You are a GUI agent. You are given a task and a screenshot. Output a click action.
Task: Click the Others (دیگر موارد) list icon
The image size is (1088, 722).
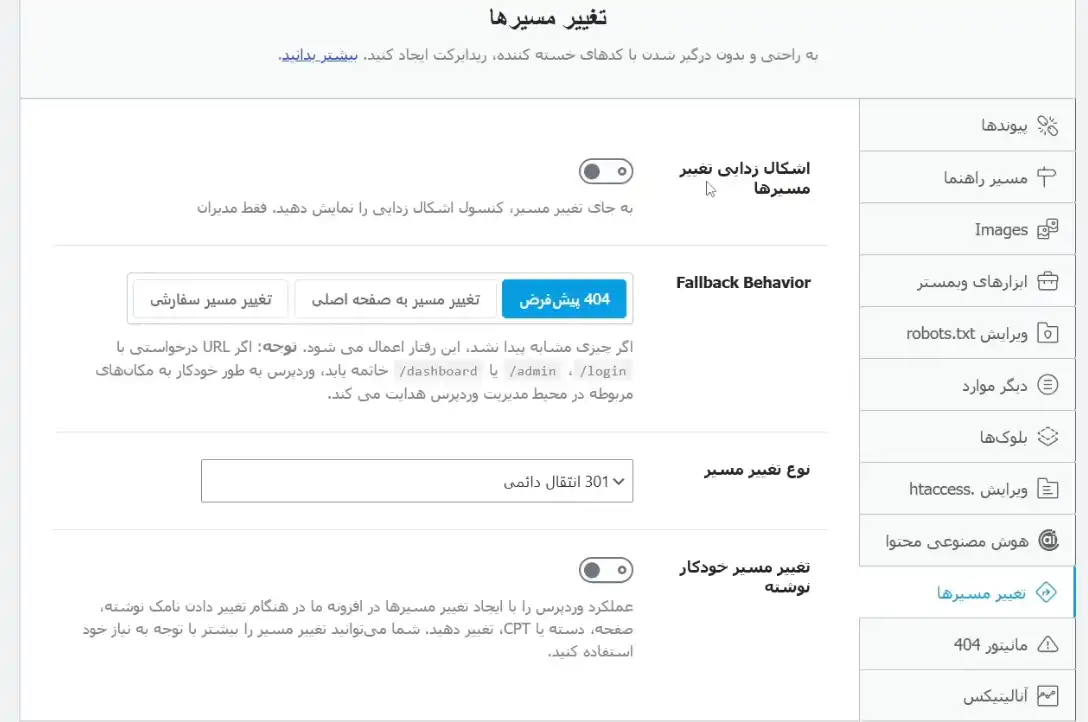1047,385
